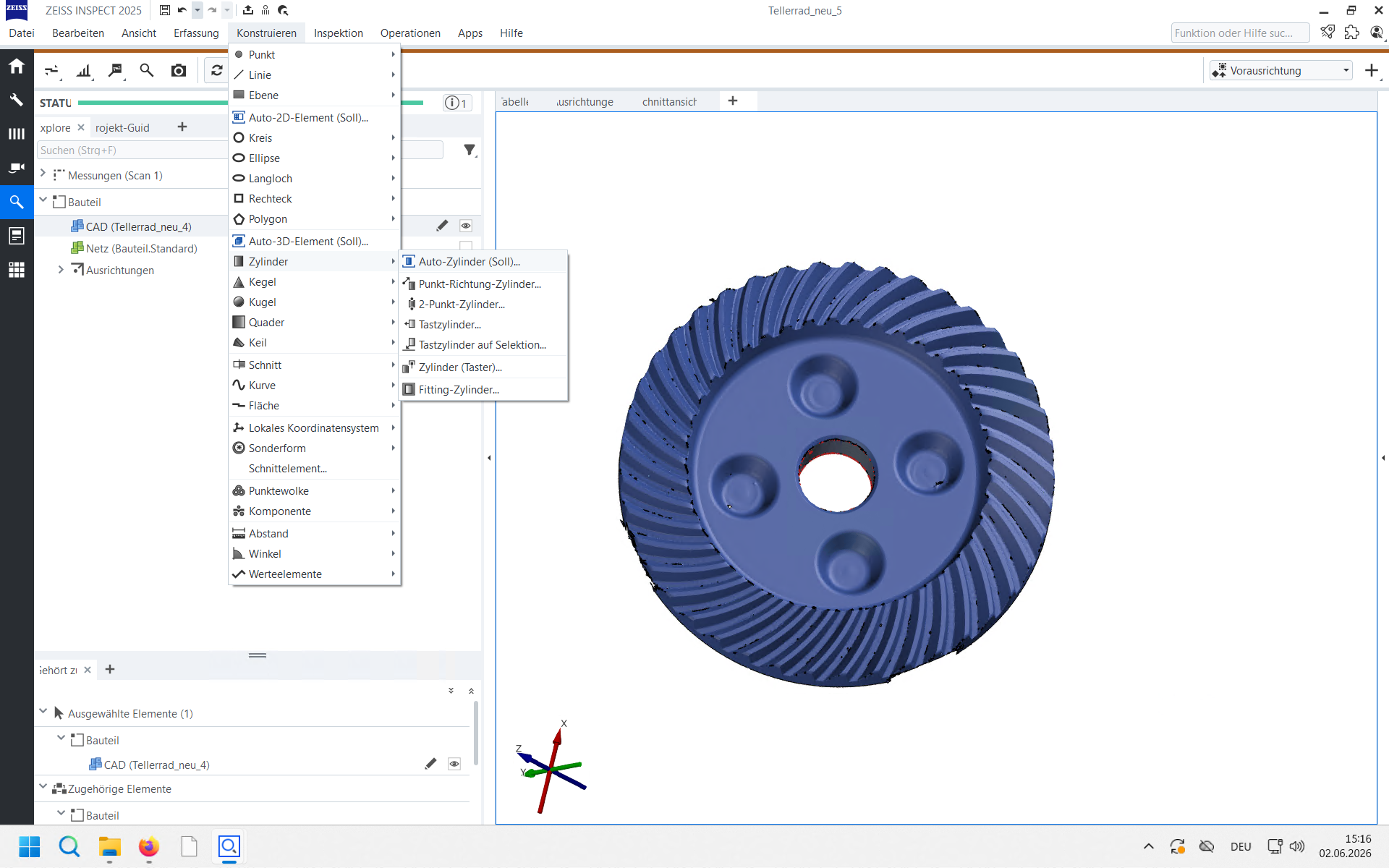Open undo history dropdown arrow
The width and height of the screenshot is (1389, 868).
tap(197, 10)
